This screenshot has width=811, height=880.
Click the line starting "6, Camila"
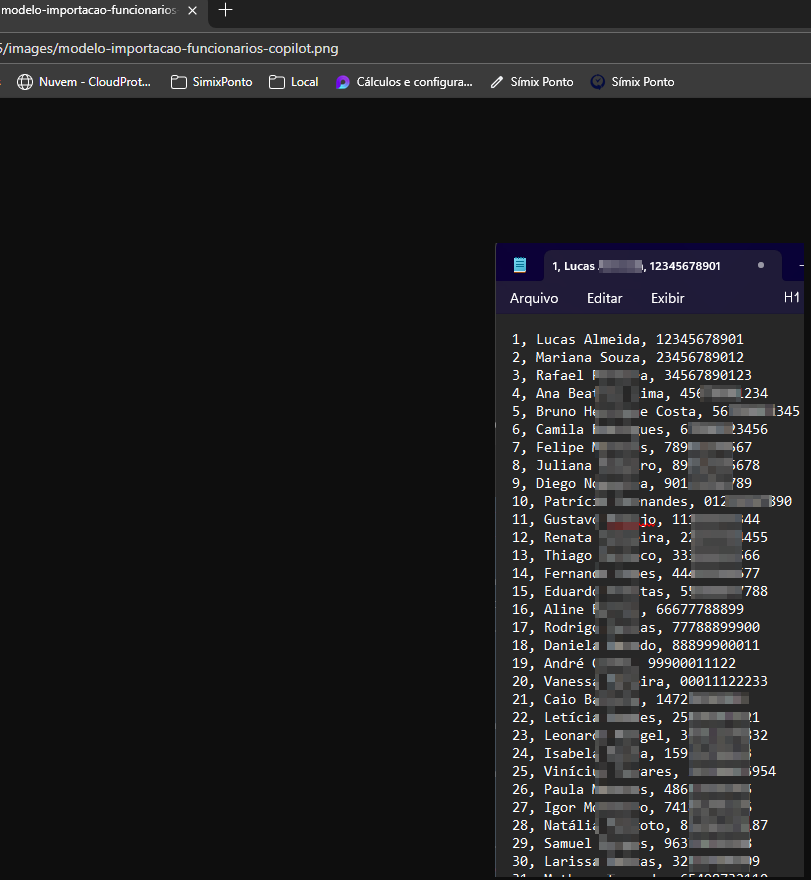640,429
